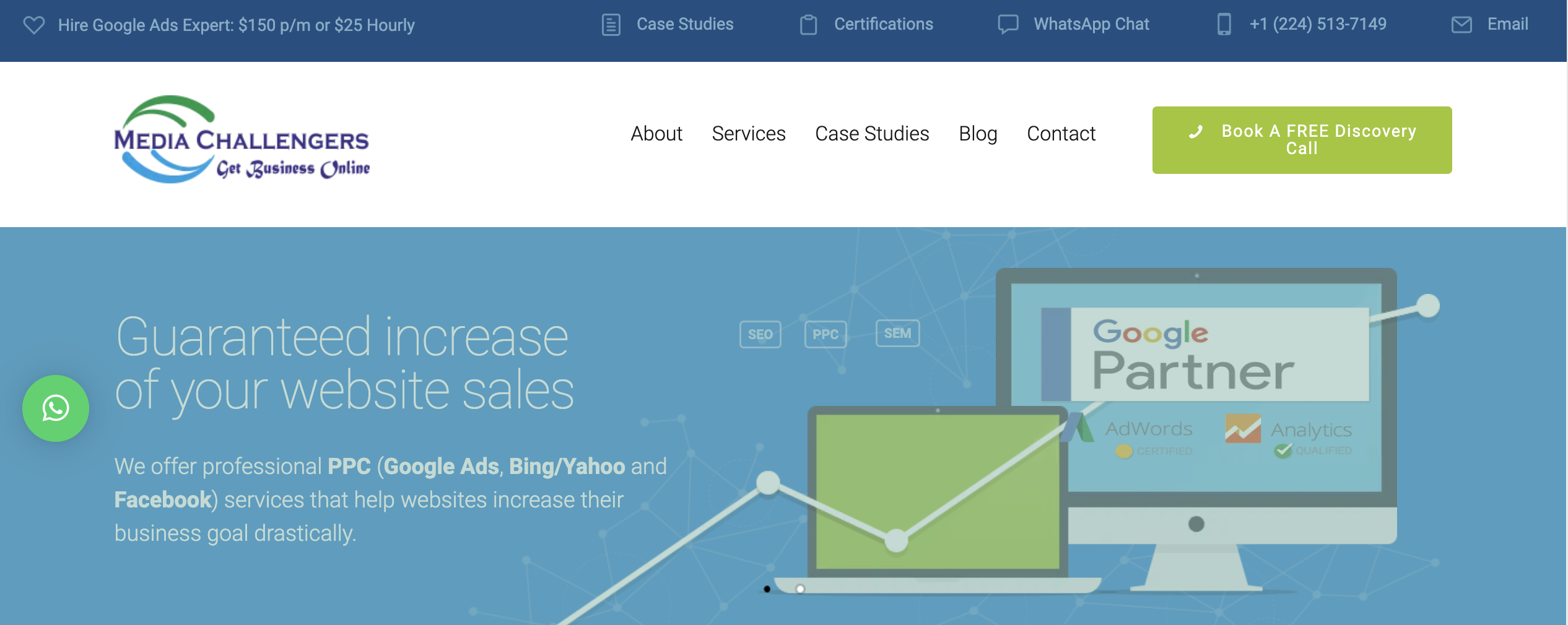The width and height of the screenshot is (1568, 625).
Task: Click the "We offer professional PPC" paragraph
Action: [x=391, y=500]
